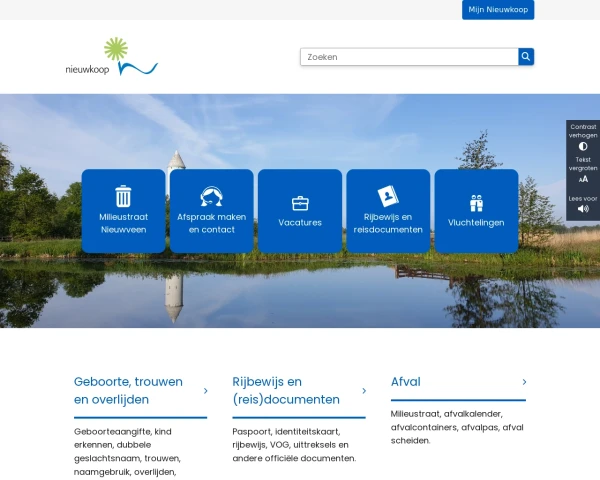Open the Vacatures tile label
Image resolution: width=600 pixels, height=480 pixels.
(300, 222)
